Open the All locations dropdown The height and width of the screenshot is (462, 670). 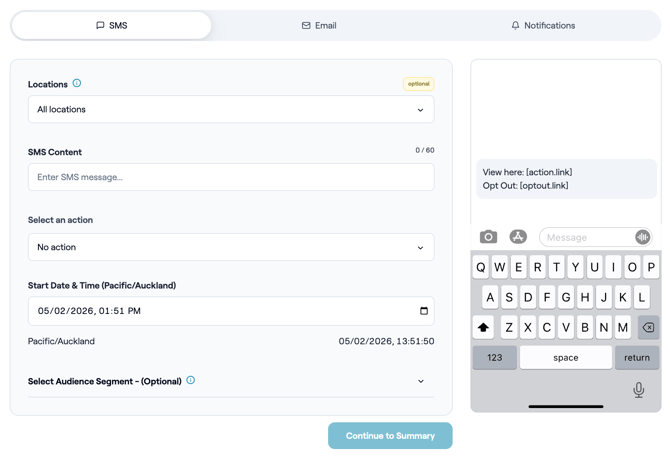pos(231,110)
